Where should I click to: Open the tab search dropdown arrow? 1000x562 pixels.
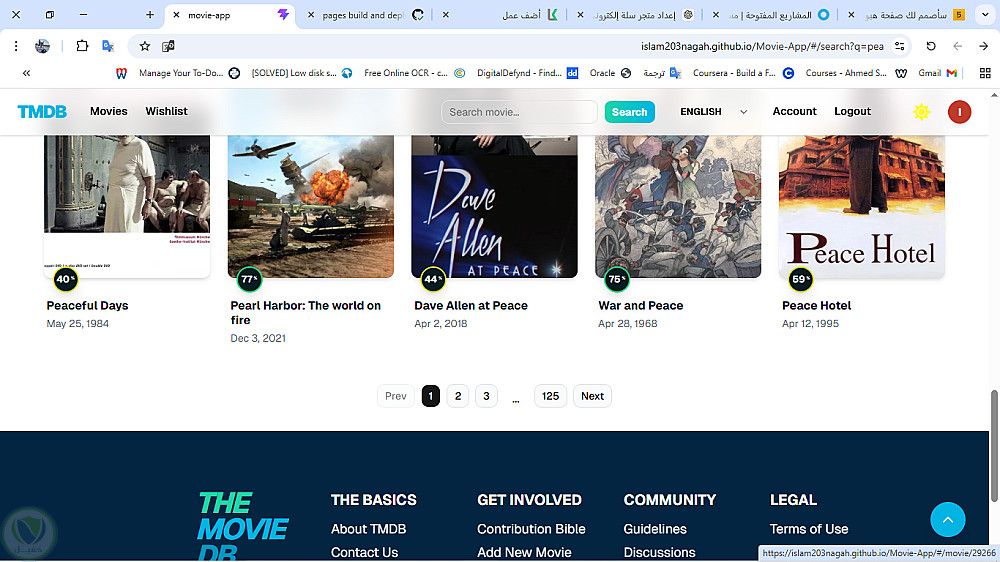(x=985, y=15)
